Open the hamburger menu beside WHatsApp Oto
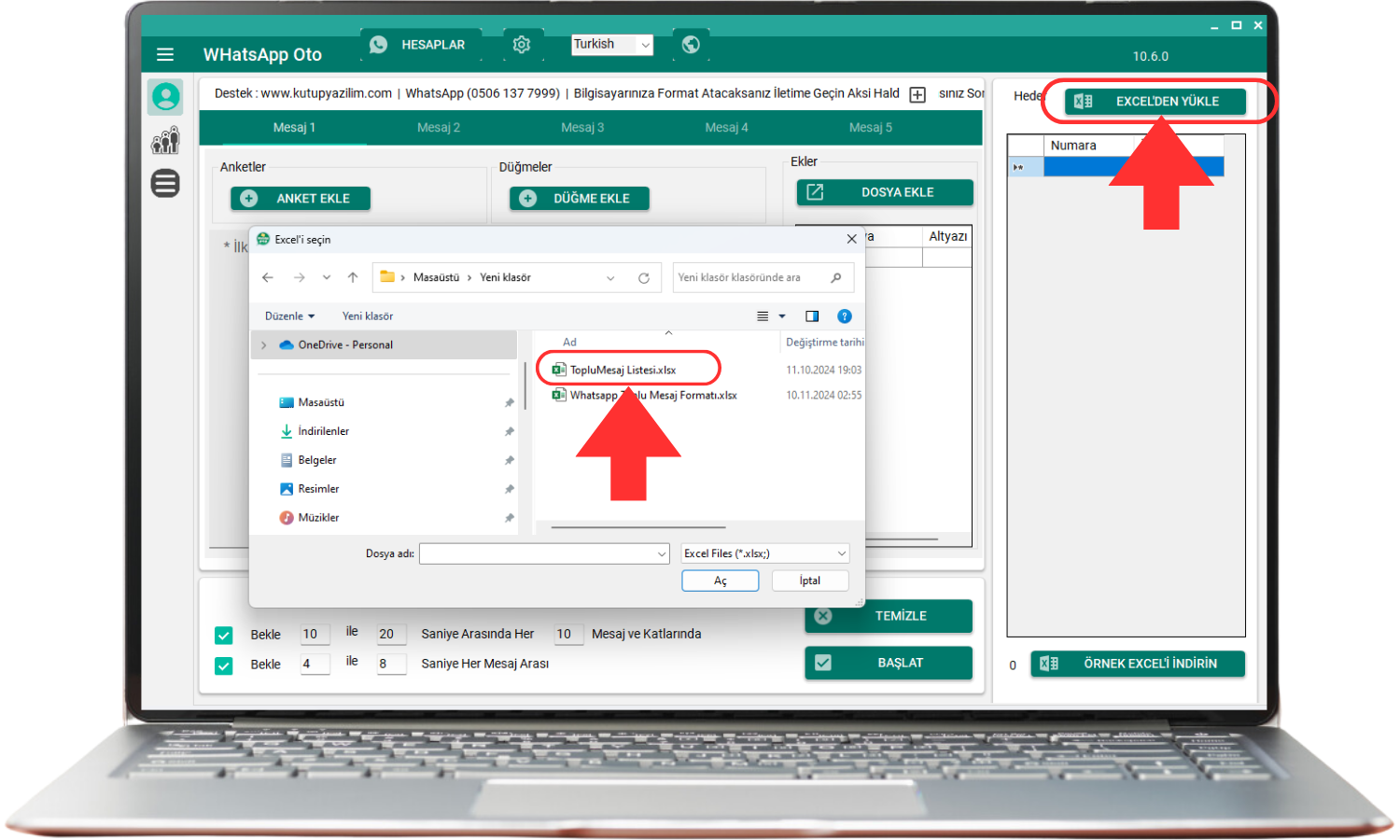Image resolution: width=1400 pixels, height=840 pixels. click(x=165, y=54)
